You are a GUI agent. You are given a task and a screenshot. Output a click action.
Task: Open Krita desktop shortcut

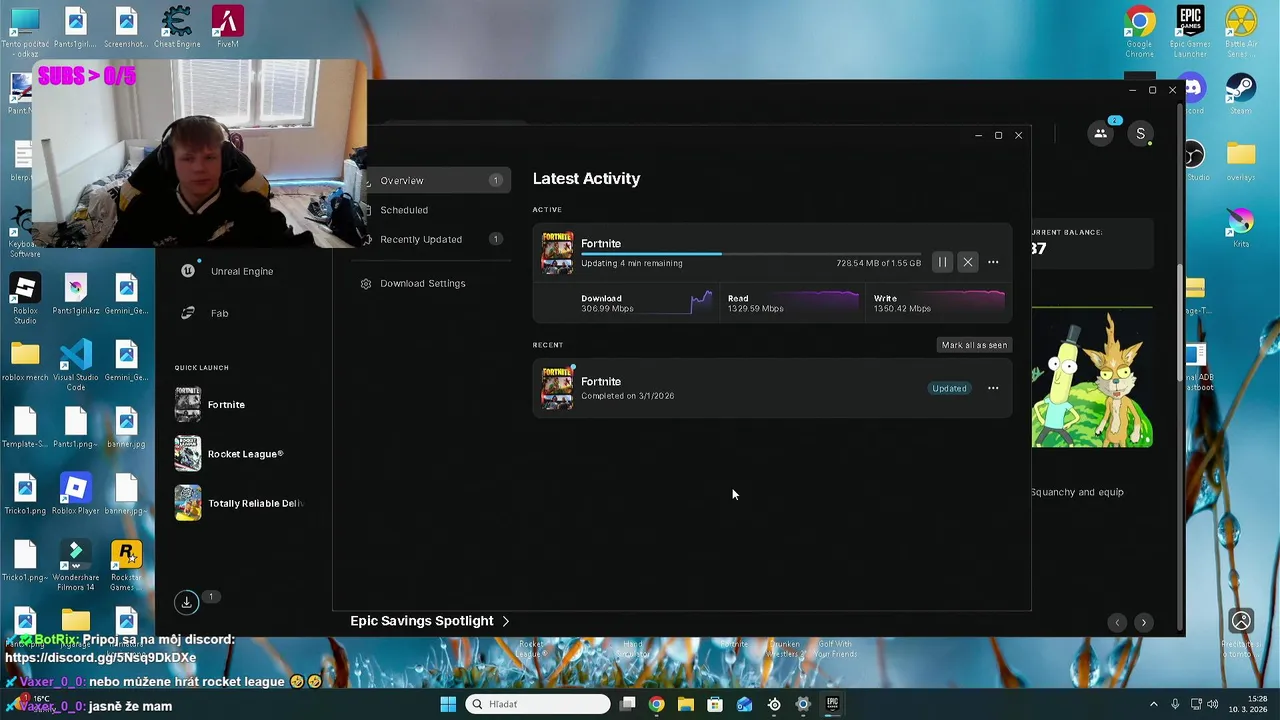(1241, 228)
